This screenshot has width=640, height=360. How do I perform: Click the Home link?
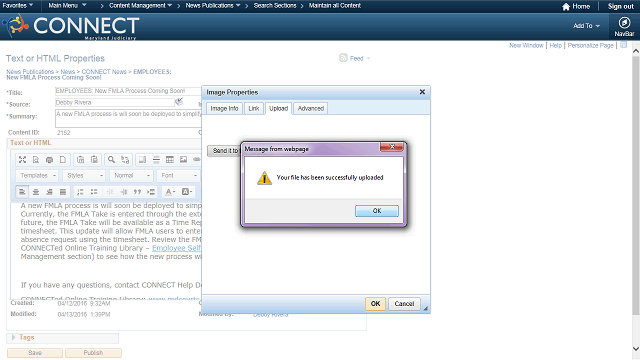pyautogui.click(x=576, y=6)
